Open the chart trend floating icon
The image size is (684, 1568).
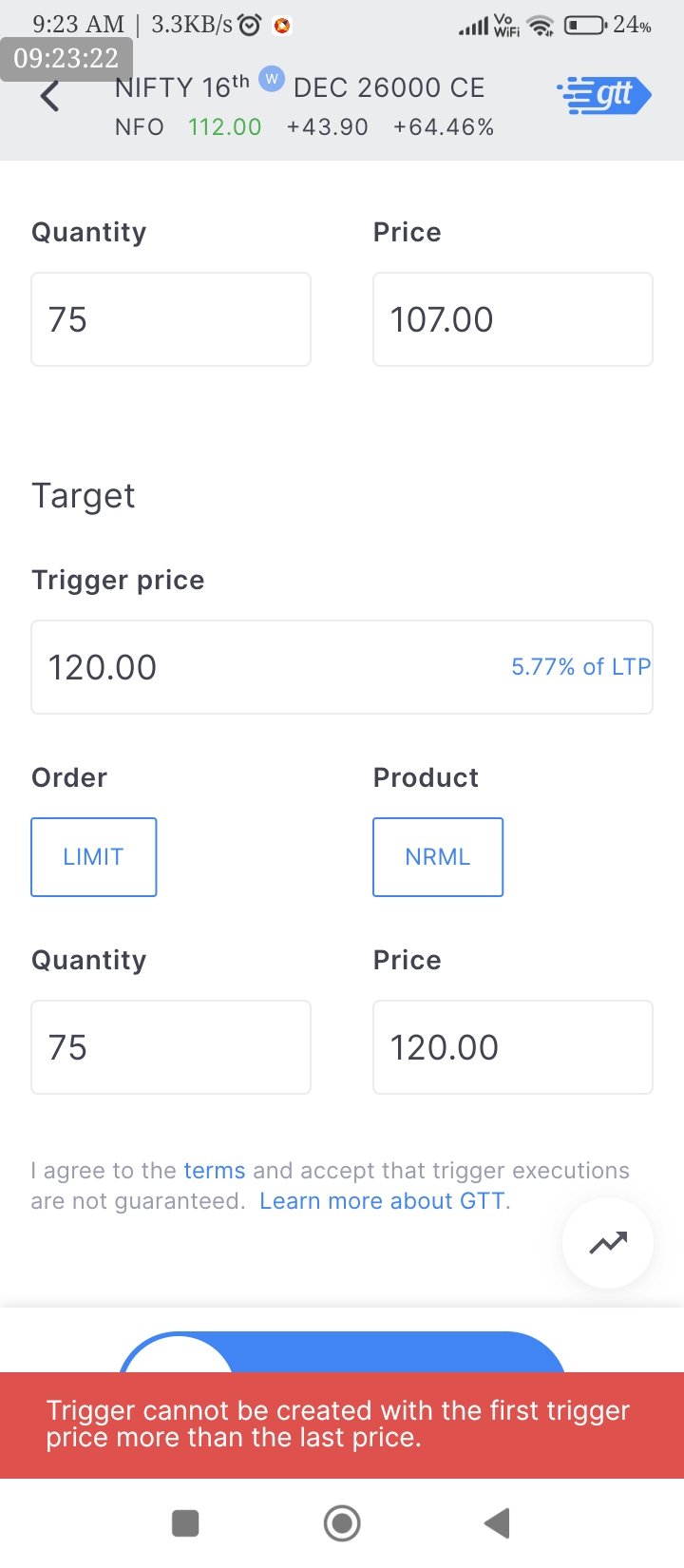(x=608, y=1243)
